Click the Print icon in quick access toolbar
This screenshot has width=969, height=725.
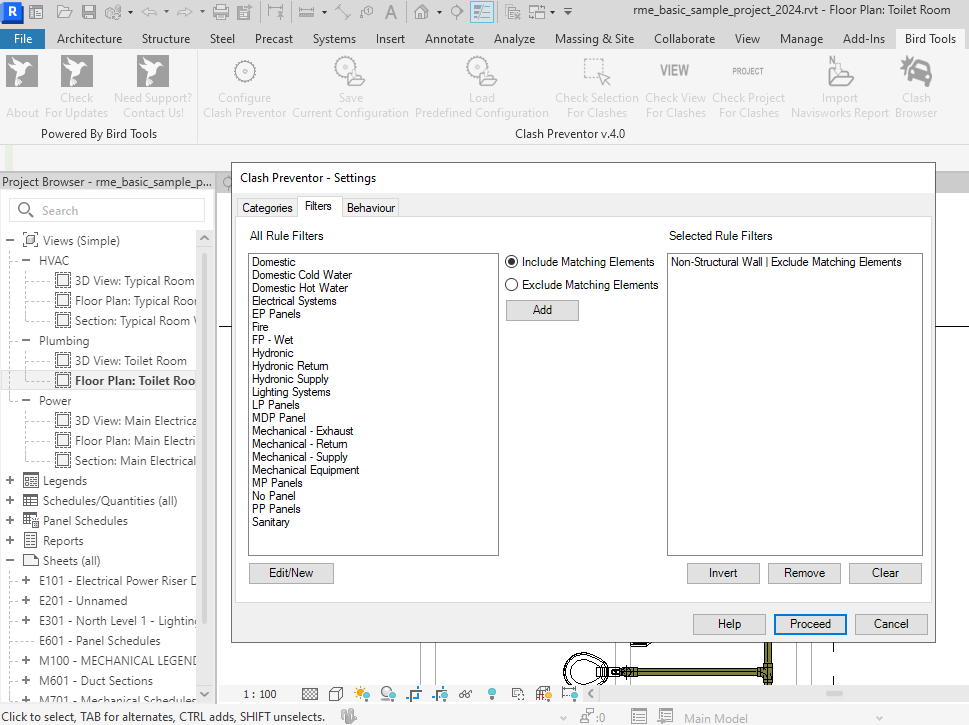[x=221, y=13]
